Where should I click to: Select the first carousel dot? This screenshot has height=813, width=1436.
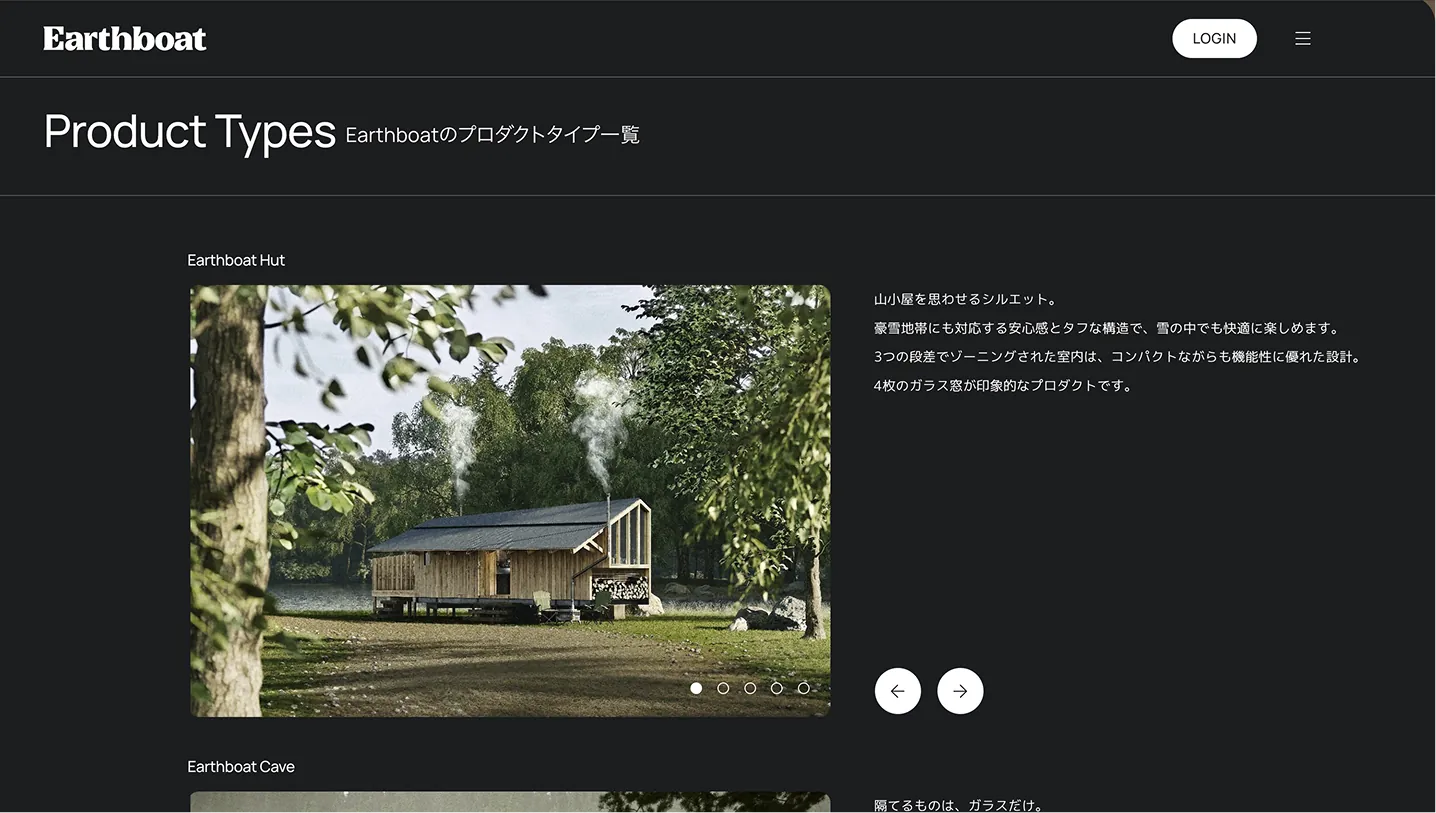point(696,688)
